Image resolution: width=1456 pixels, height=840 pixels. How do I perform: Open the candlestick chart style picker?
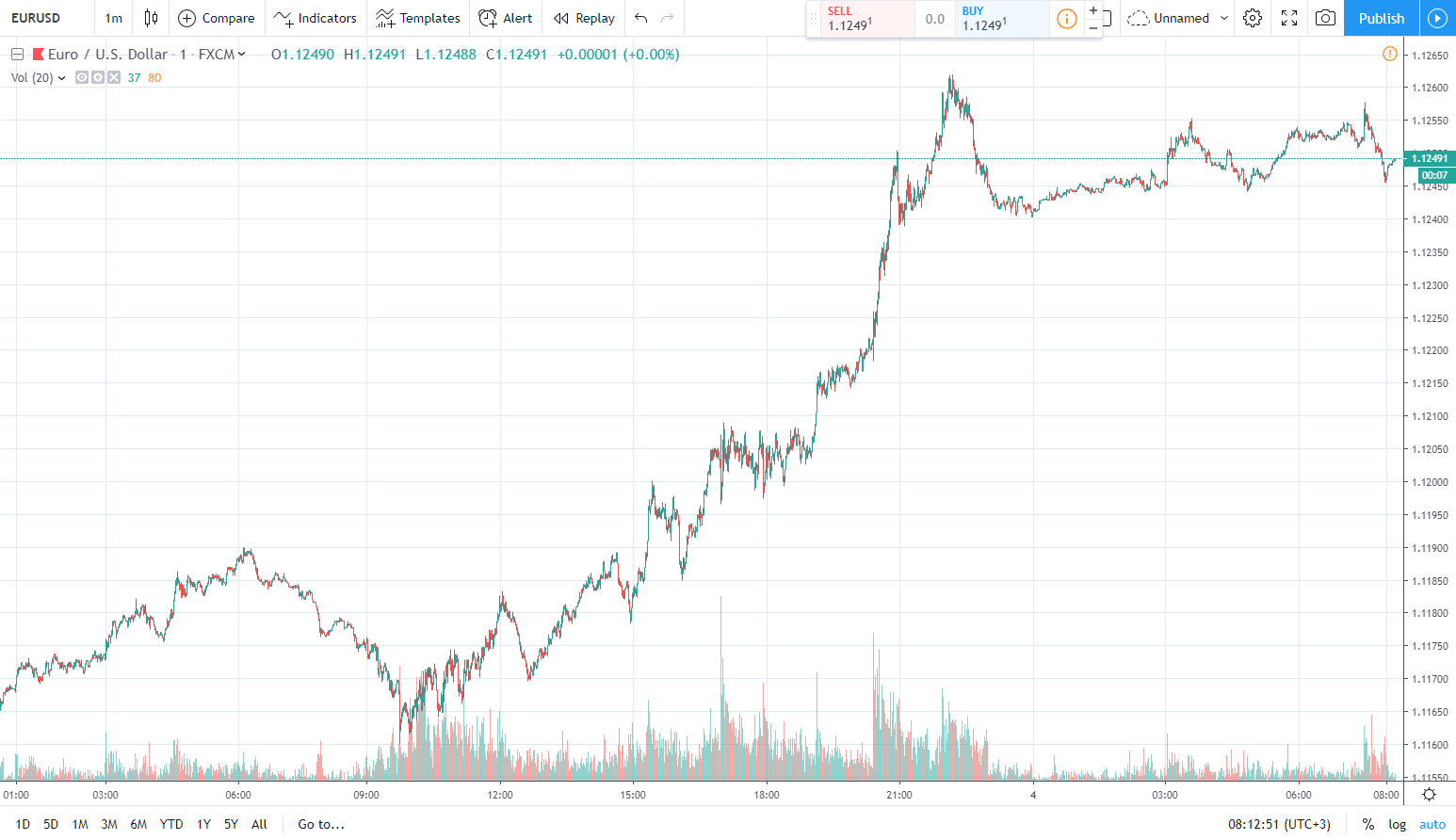(x=151, y=18)
